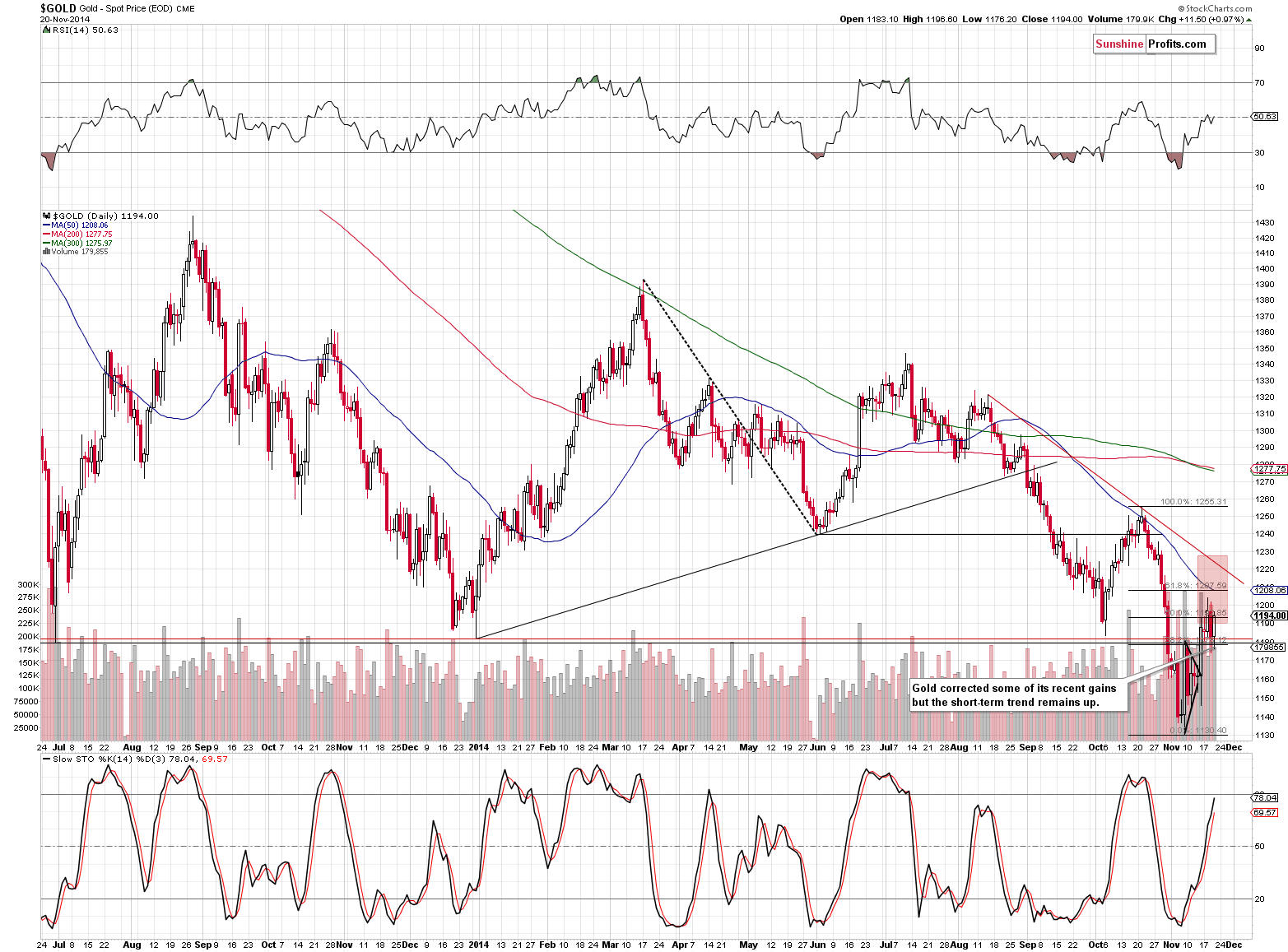Click the Open 1183.10 value
Screen dimensions: 1288x952
click(869, 19)
